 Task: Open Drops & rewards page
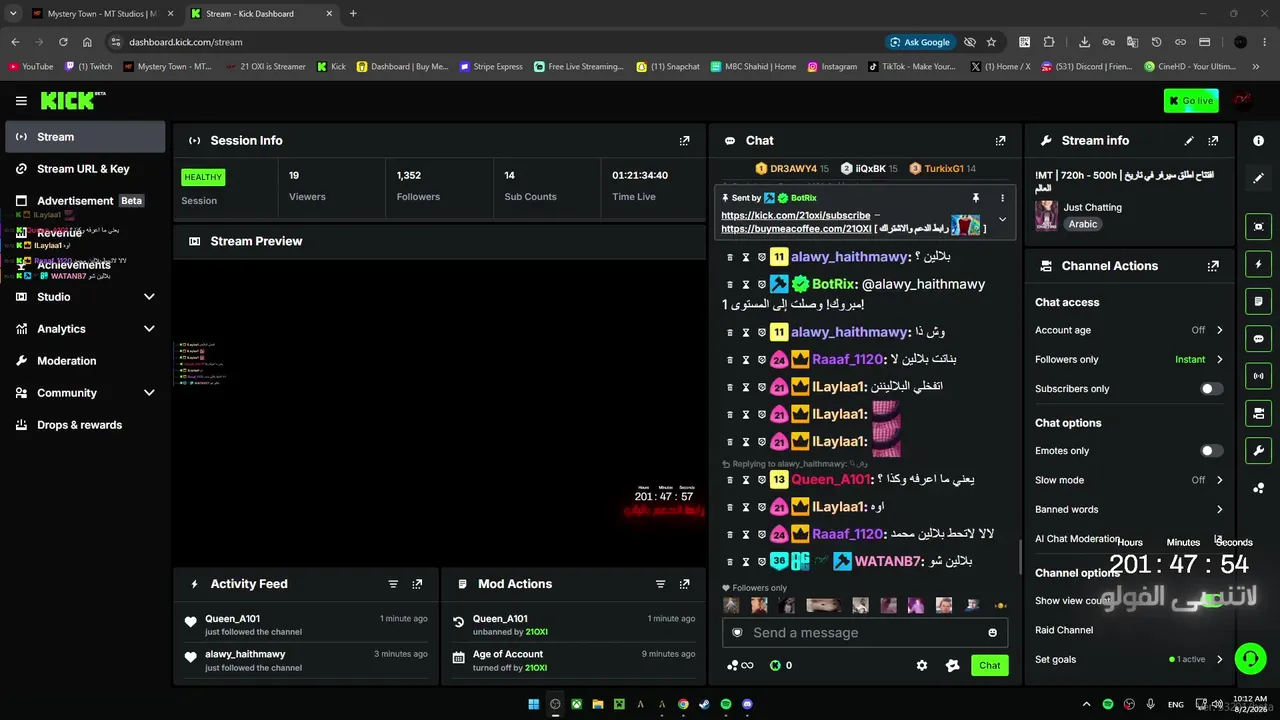[x=85, y=425]
